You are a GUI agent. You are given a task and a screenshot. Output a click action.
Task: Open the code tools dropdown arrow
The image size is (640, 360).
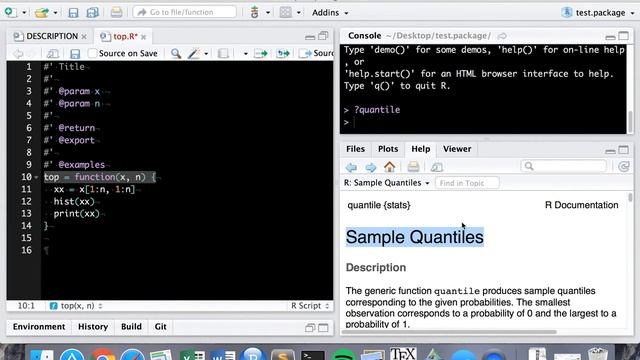point(206,54)
